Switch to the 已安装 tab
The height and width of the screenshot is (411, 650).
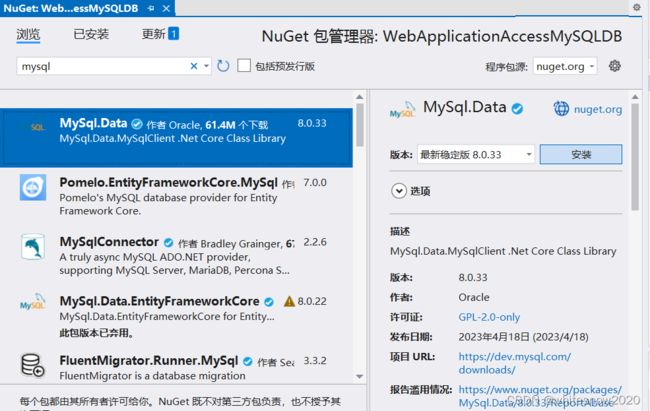click(91, 34)
